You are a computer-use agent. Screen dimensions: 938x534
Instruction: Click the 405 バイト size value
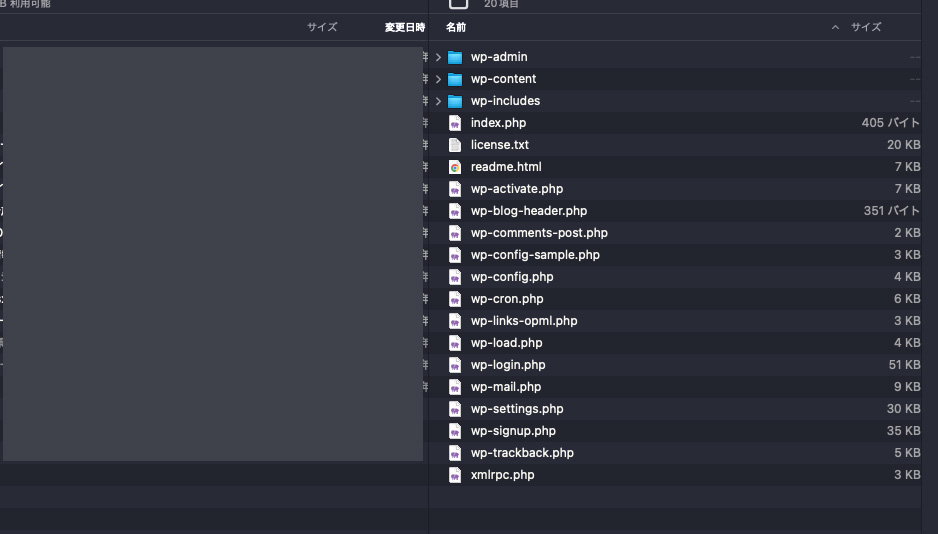(x=890, y=123)
